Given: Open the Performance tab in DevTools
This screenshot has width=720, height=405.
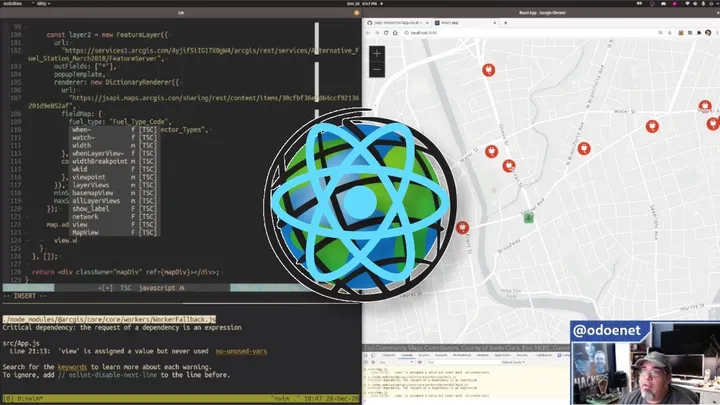Looking at the screenshot, I should click(462, 355).
